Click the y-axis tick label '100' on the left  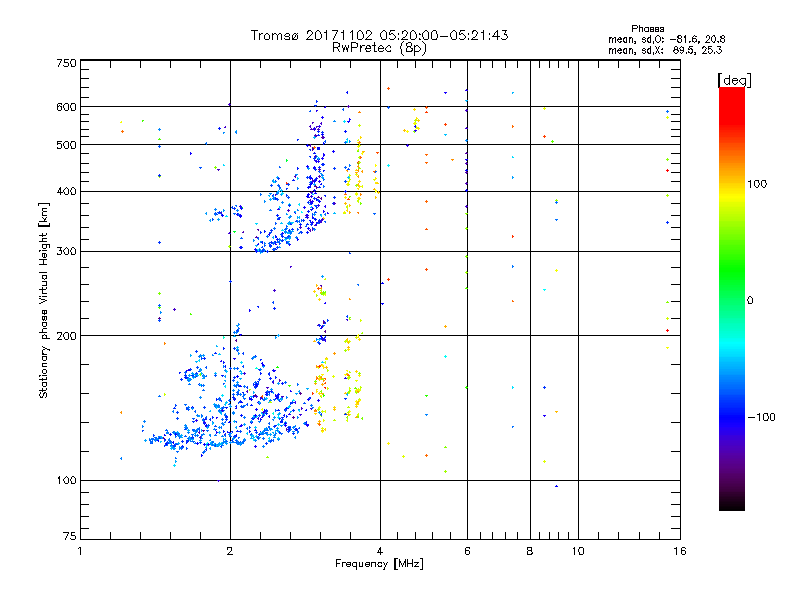click(66, 480)
